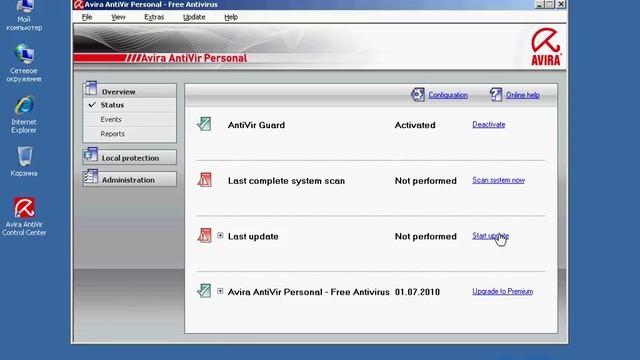
Task: Expand the Local protection section
Action: 130,158
